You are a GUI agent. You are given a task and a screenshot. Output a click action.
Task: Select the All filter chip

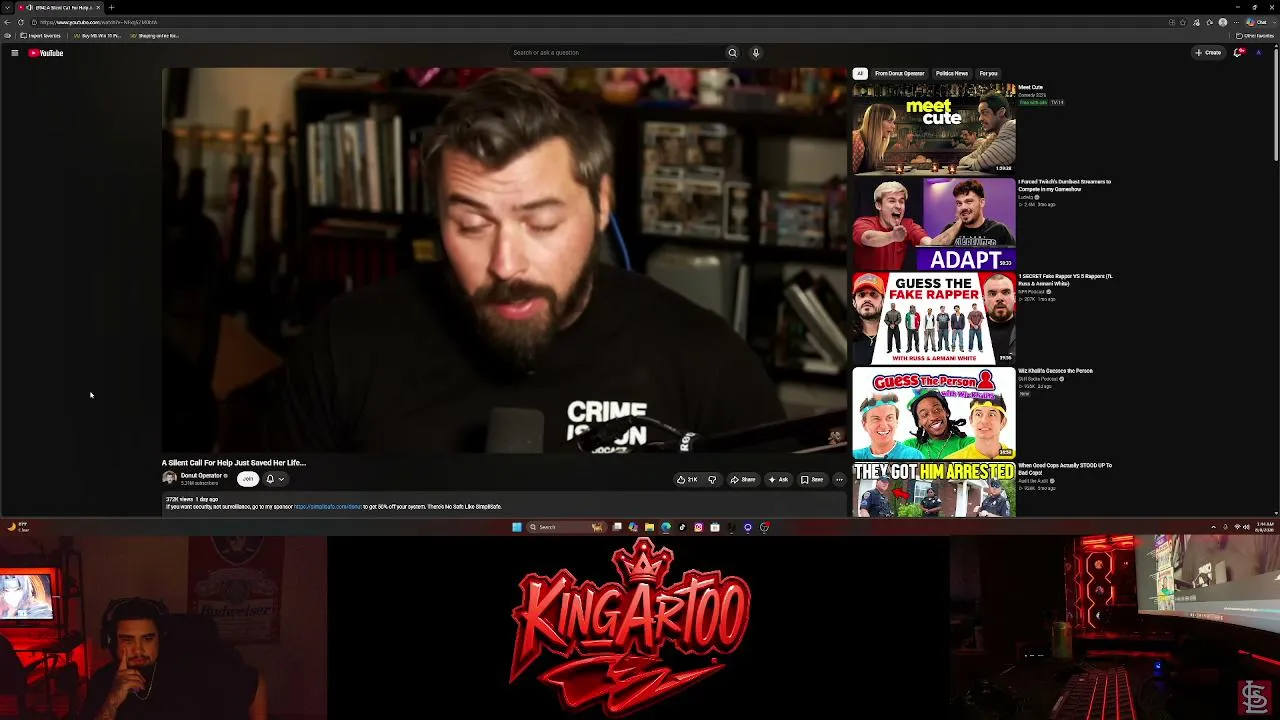859,73
